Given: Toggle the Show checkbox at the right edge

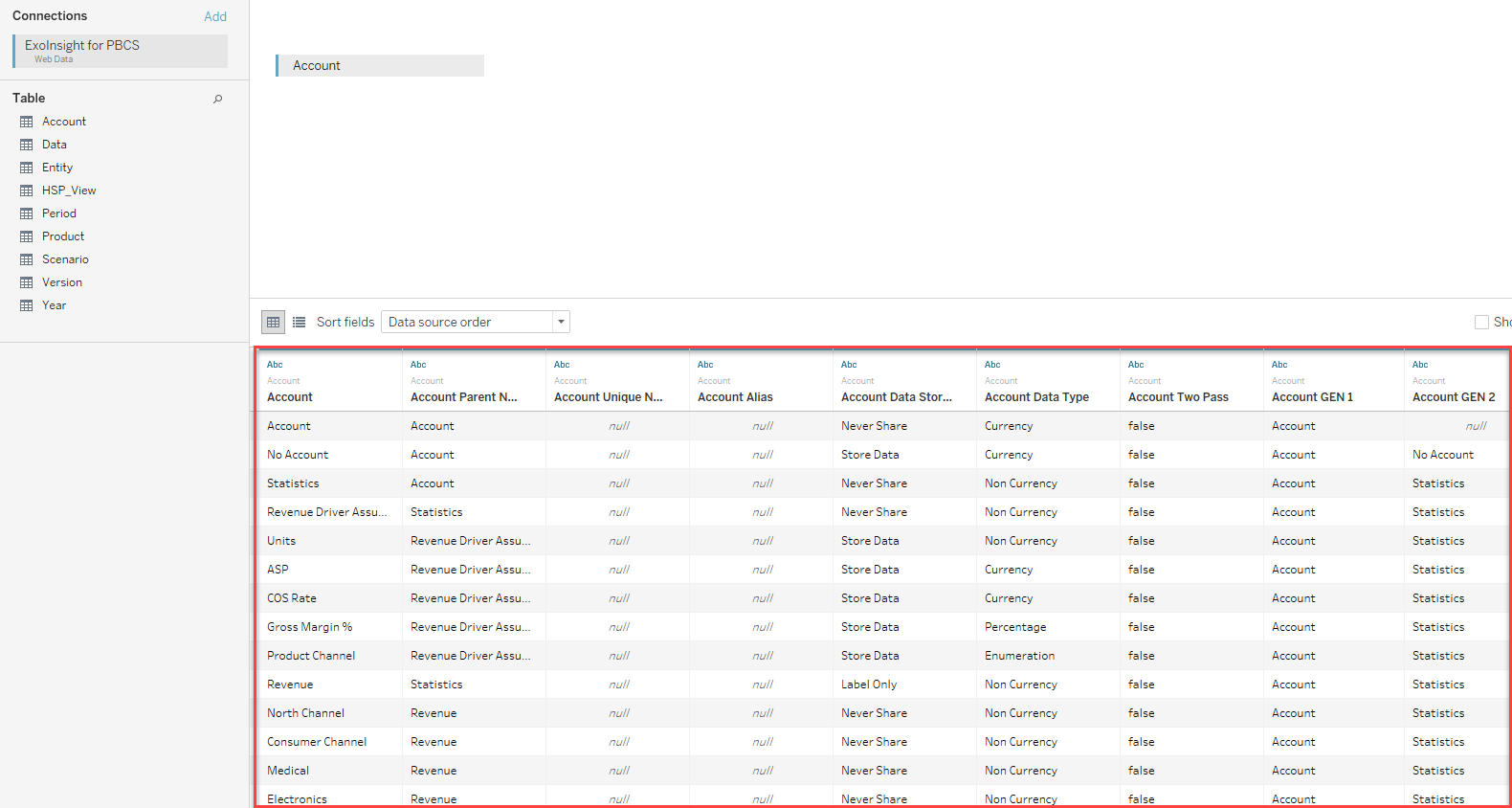Looking at the screenshot, I should tap(1481, 323).
